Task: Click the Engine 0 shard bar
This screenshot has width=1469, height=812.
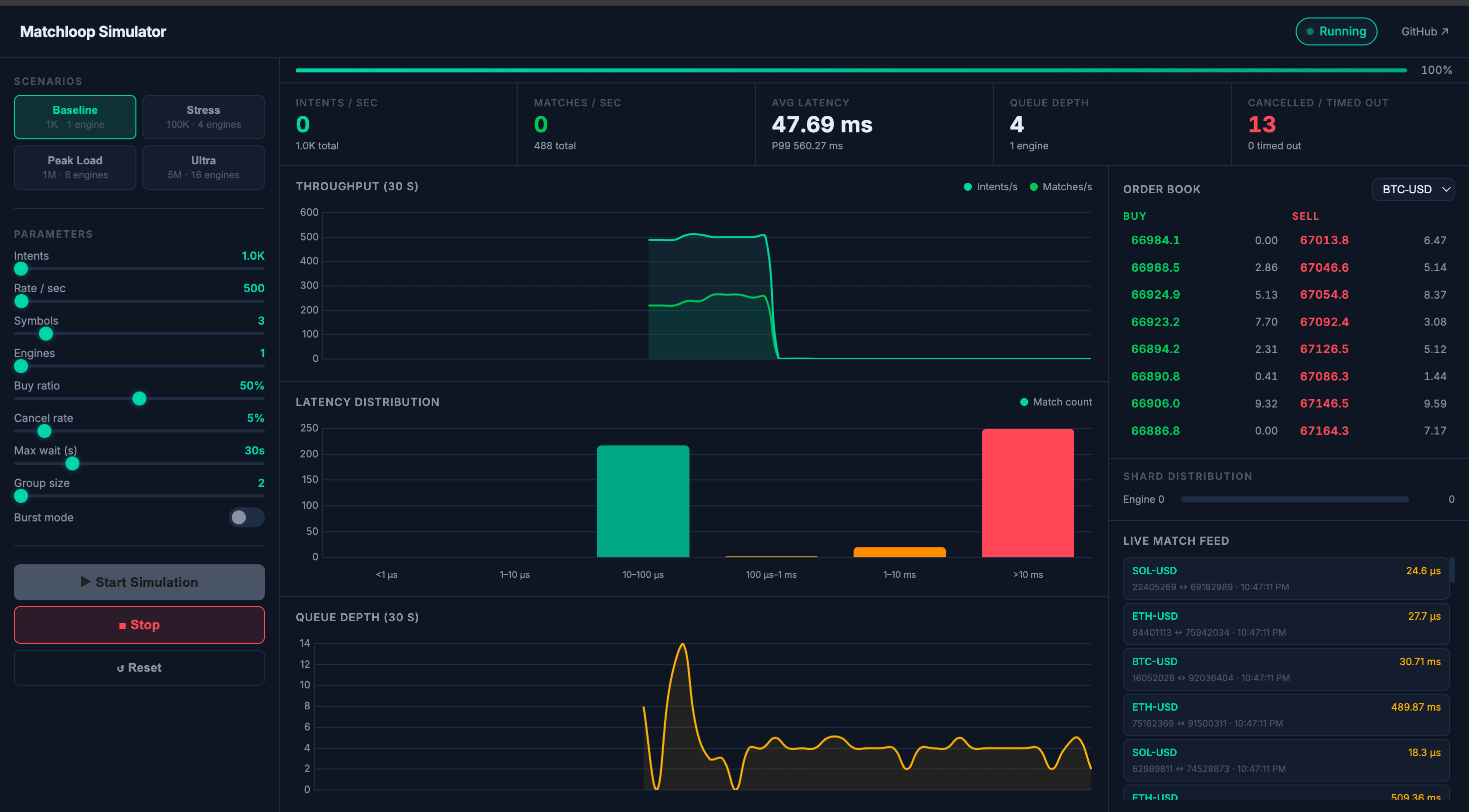Action: coord(1295,499)
